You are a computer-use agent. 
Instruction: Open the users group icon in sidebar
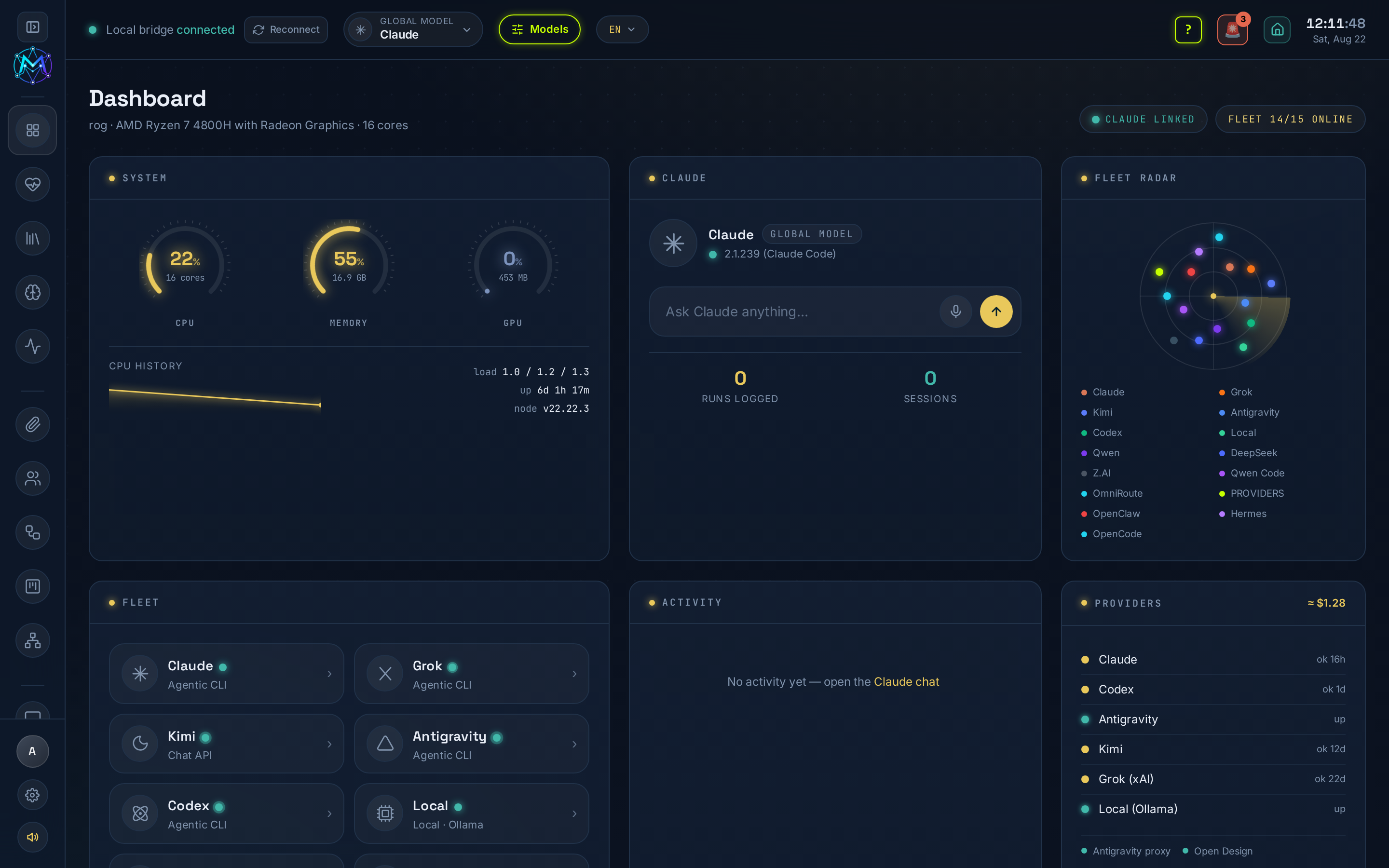[33, 478]
